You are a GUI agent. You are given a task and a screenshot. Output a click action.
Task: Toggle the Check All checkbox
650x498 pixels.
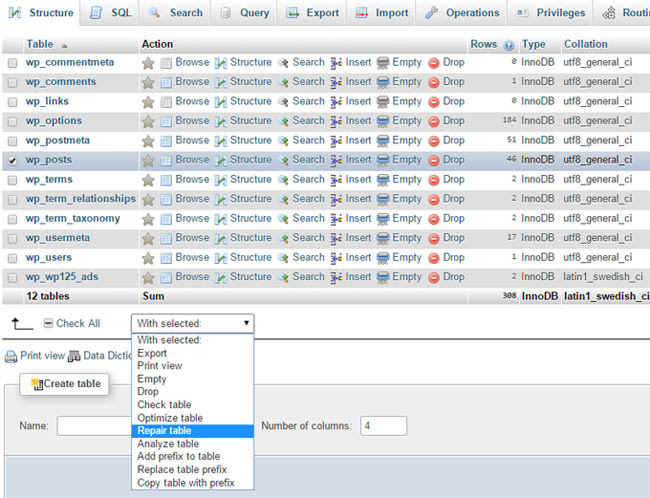click(x=49, y=323)
